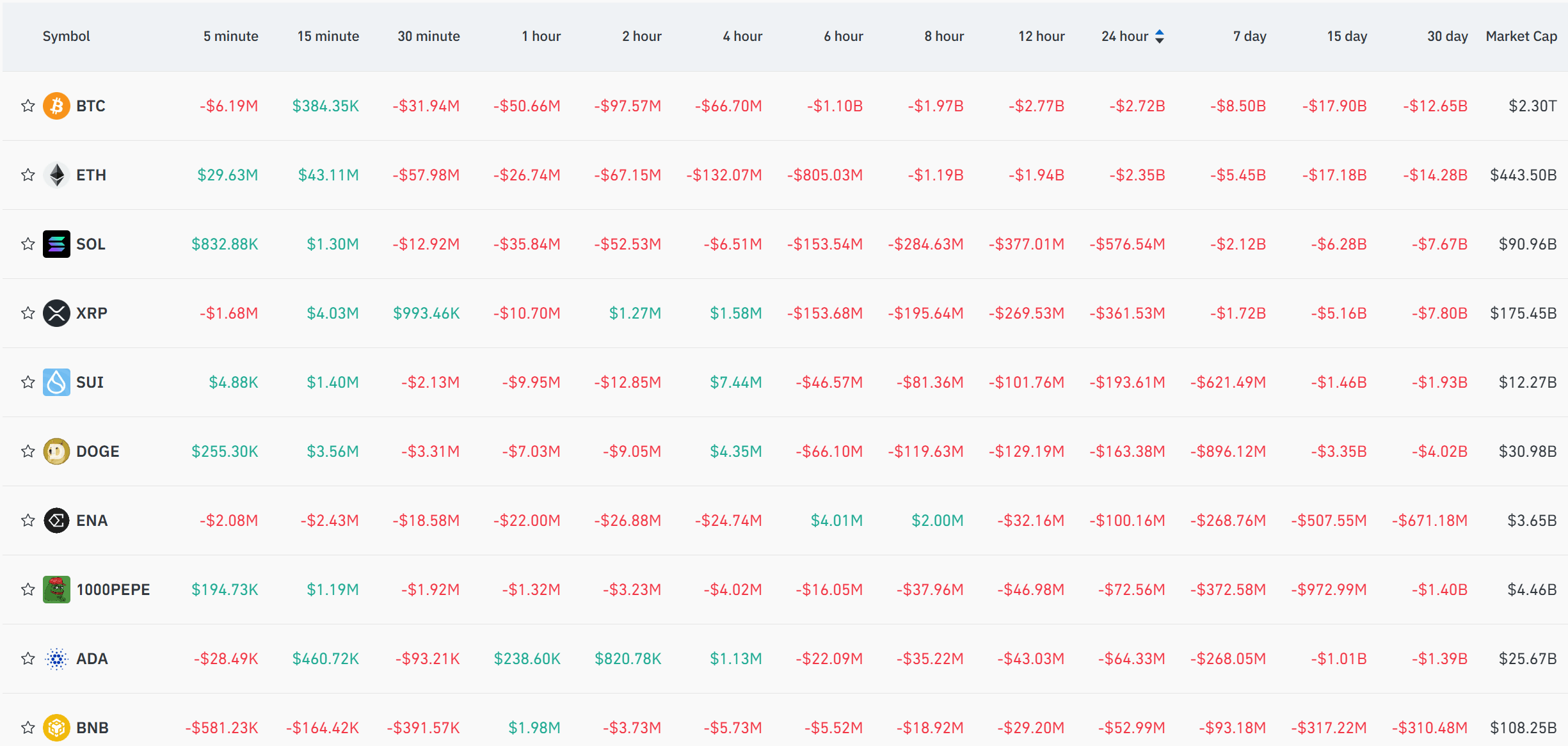Click the Bitcoin coin icon
This screenshot has height=746, width=1568.
(x=56, y=106)
